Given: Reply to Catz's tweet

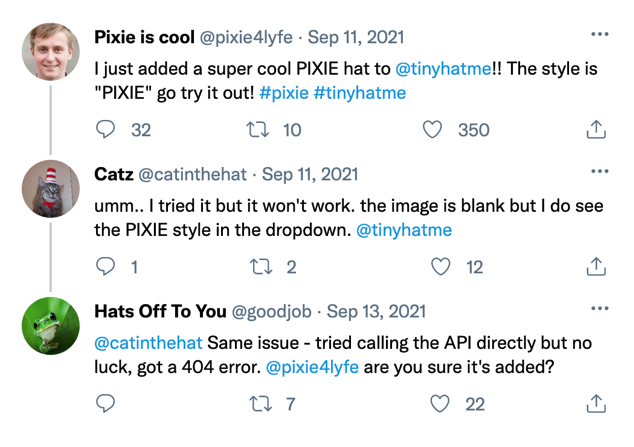Looking at the screenshot, I should (105, 266).
